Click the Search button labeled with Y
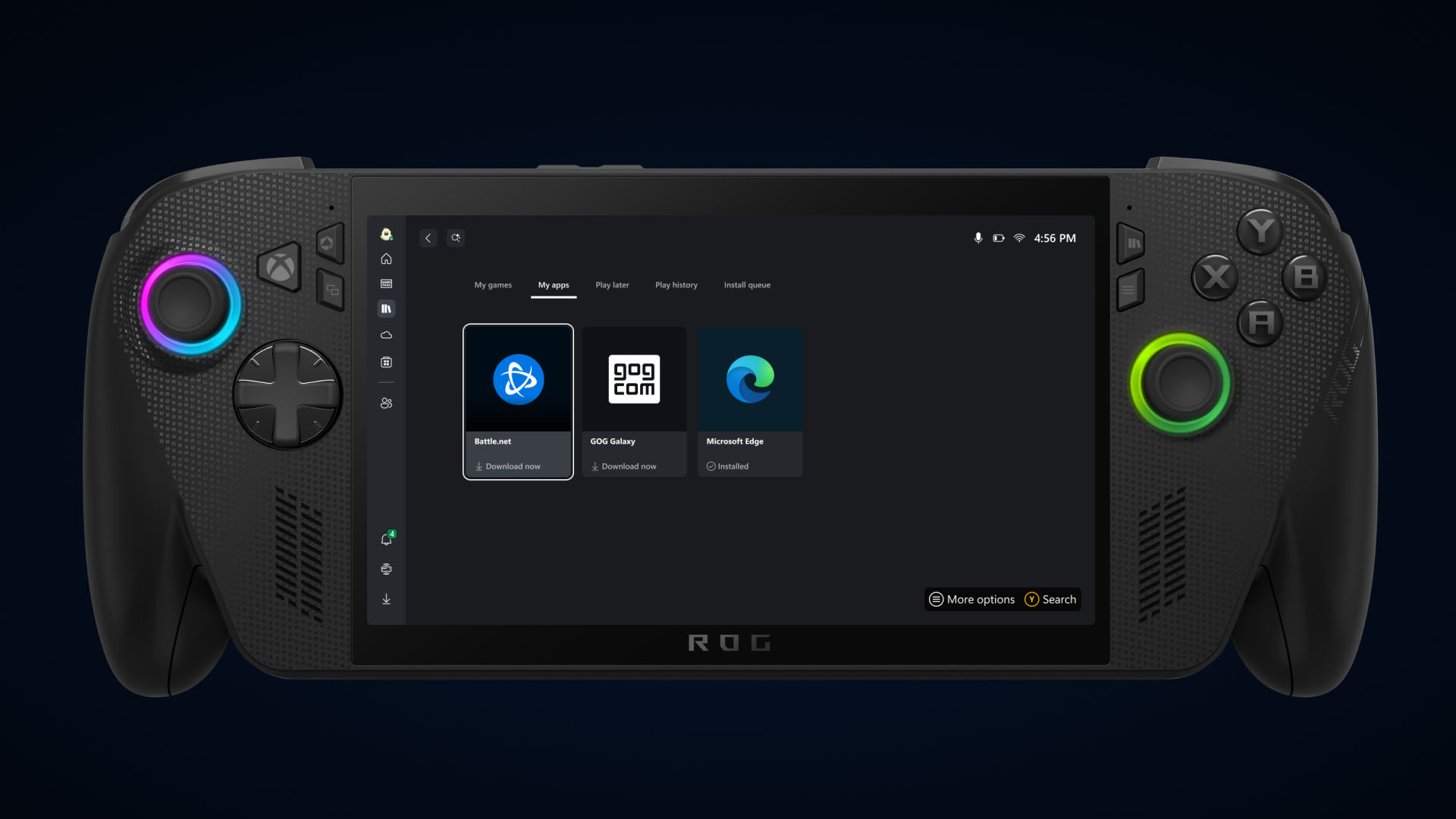This screenshot has height=819, width=1456. click(x=1050, y=599)
